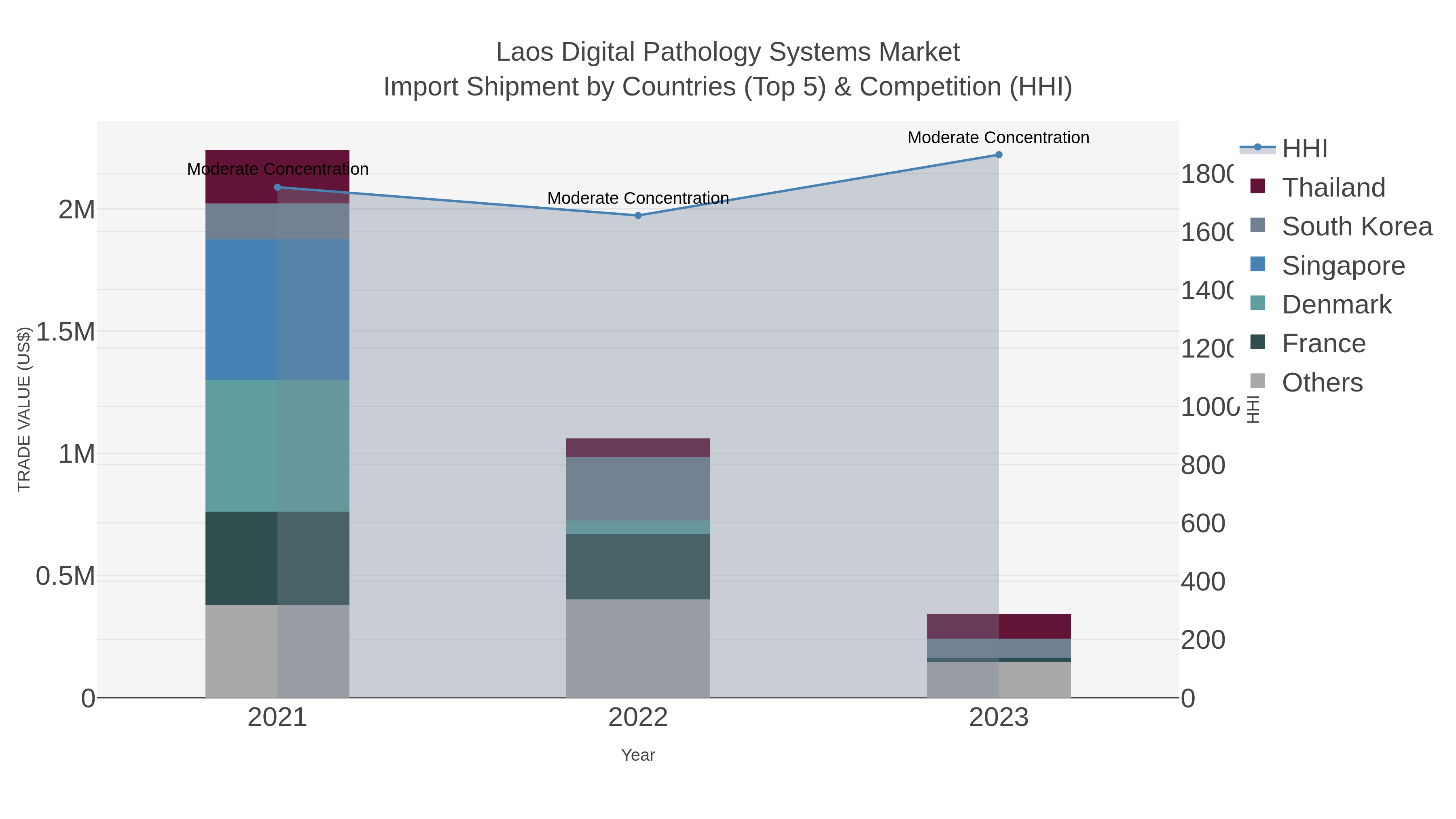1456x819 pixels.
Task: Click the 2023 x-axis label
Action: point(999,718)
